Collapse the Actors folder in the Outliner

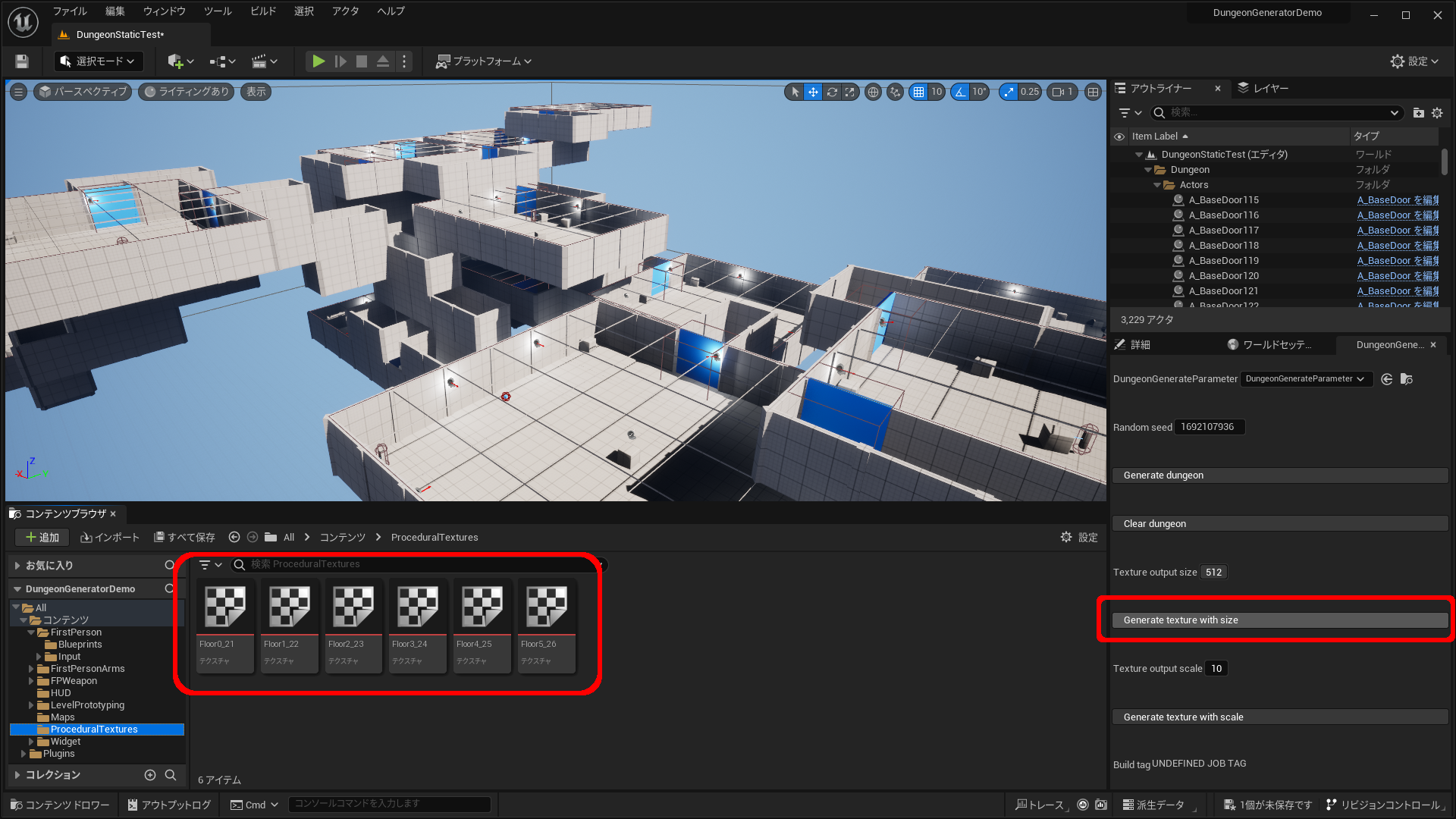pyautogui.click(x=1157, y=185)
